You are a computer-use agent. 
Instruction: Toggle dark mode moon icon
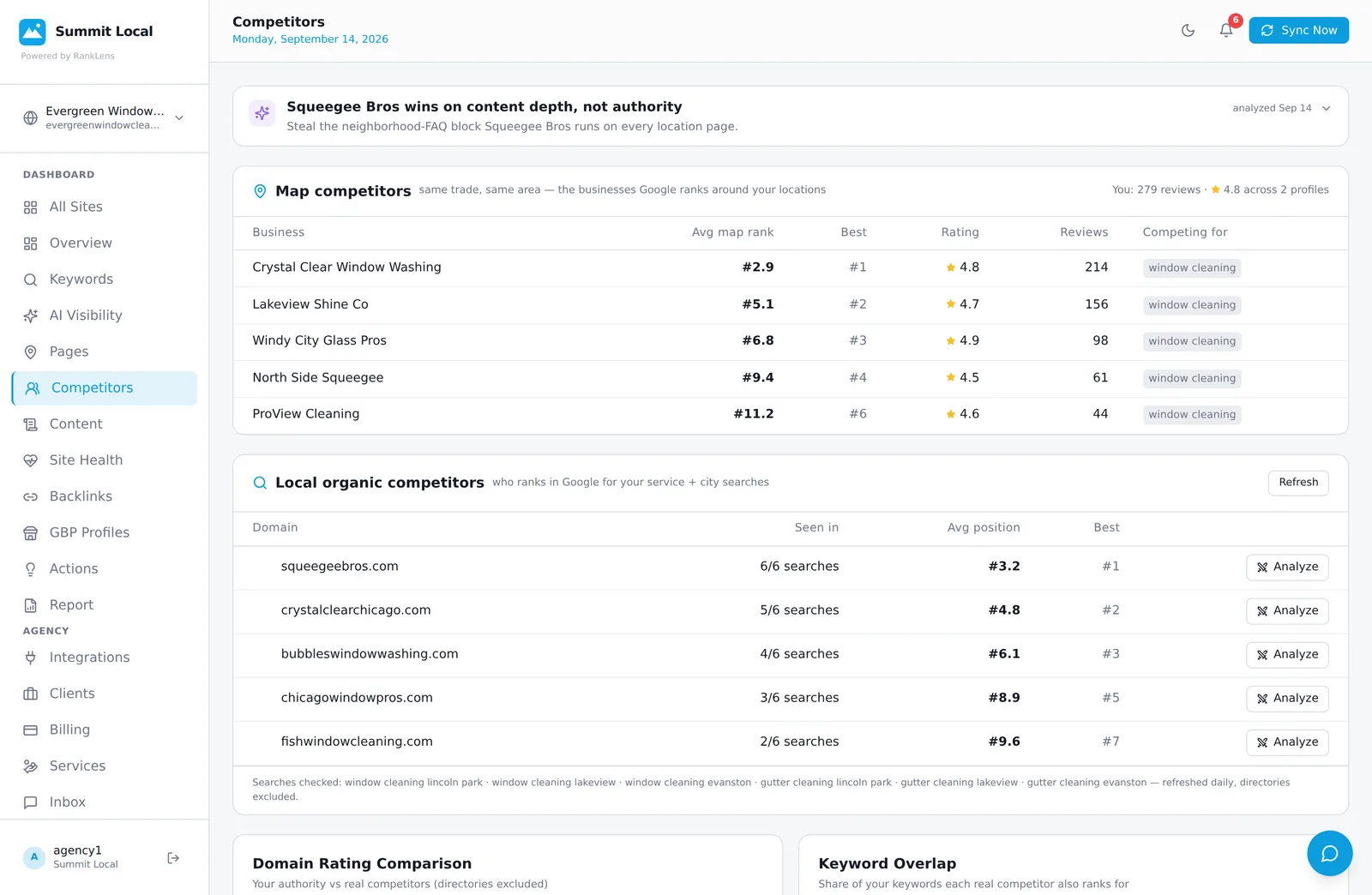pos(1188,31)
